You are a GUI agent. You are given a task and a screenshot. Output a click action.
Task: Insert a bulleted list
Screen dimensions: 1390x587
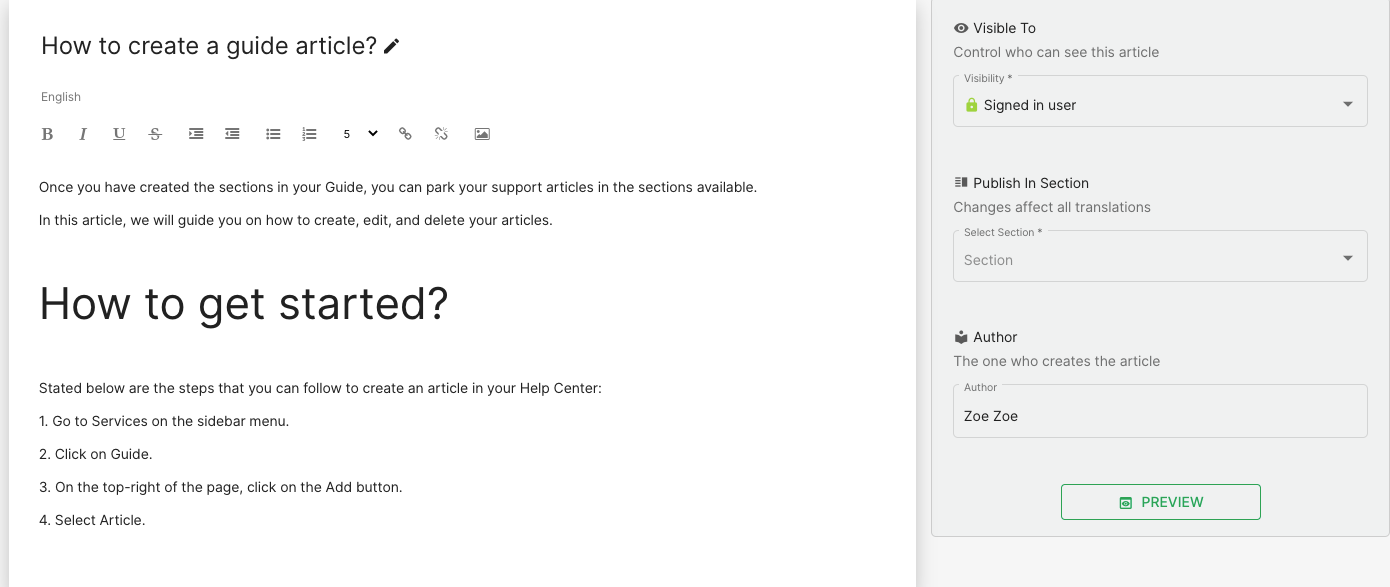click(x=273, y=134)
